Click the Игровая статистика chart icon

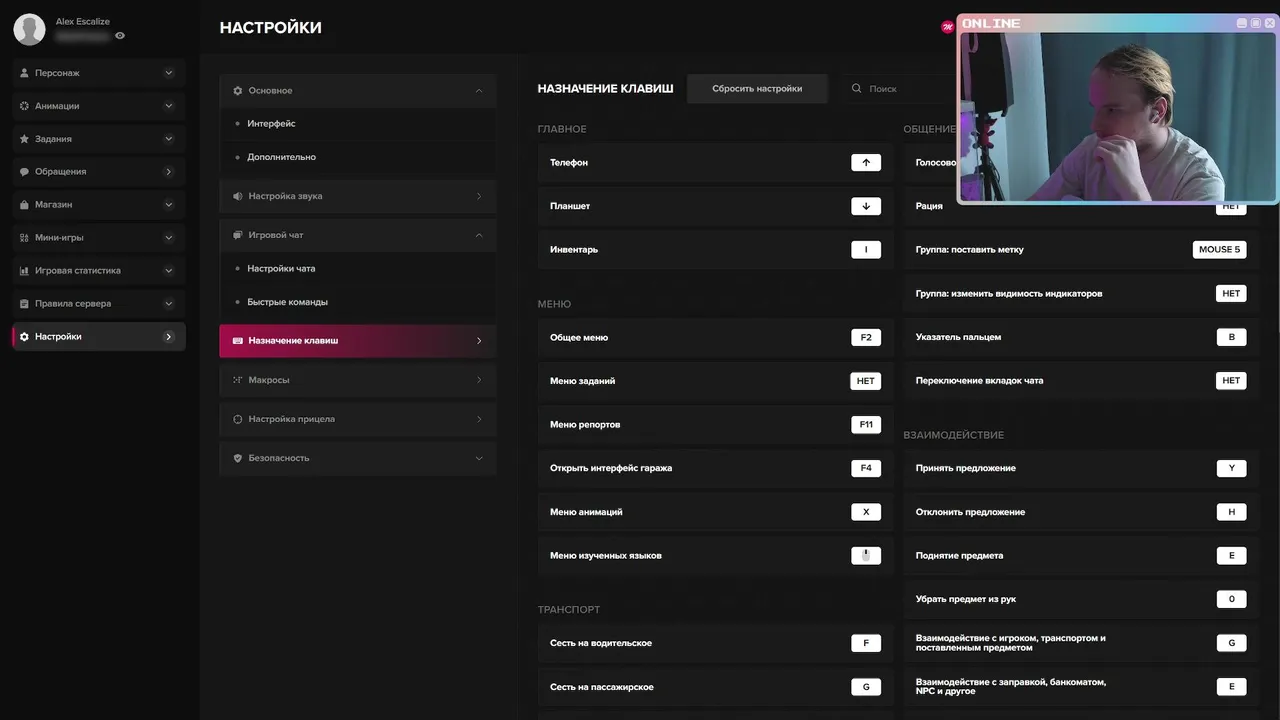25,271
